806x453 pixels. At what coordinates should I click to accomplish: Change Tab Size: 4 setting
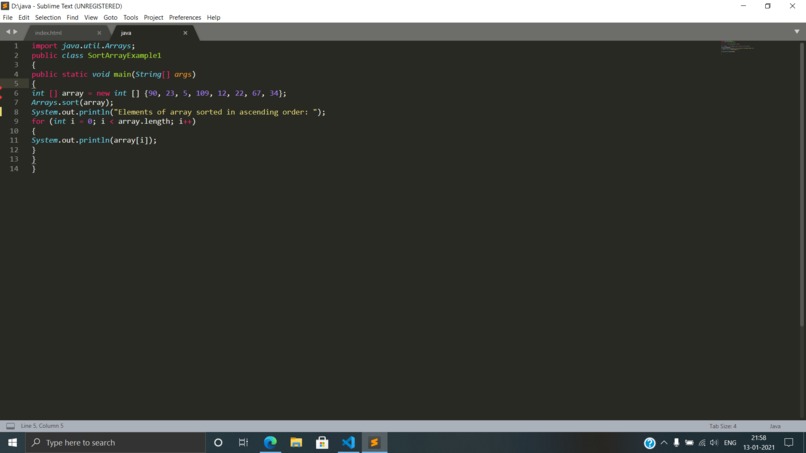click(x=723, y=426)
